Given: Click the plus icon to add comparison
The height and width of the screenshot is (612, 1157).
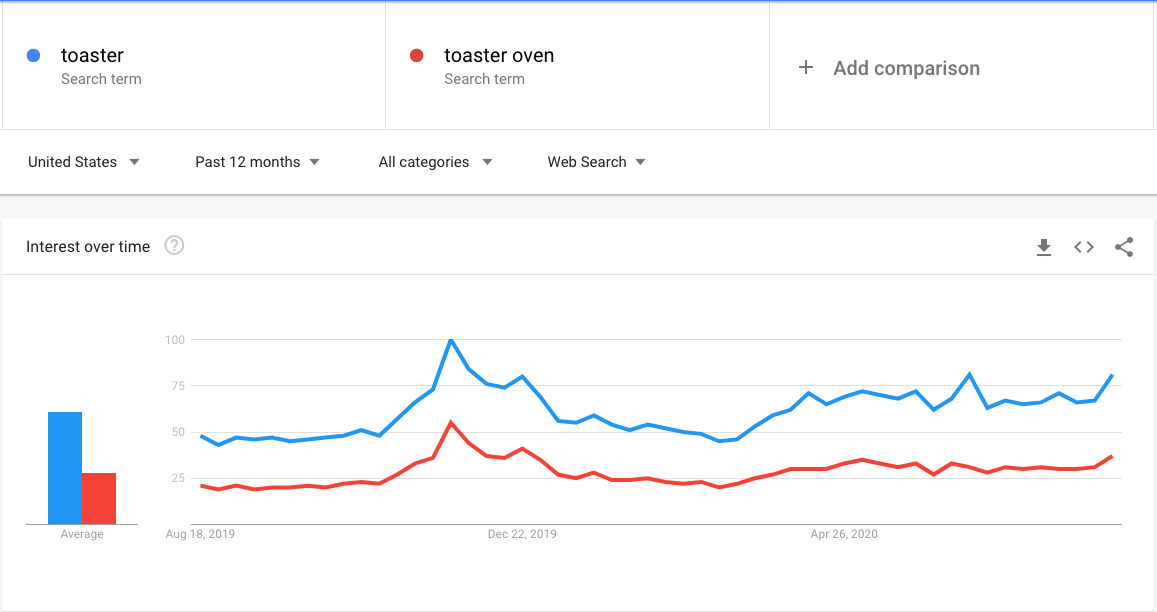Looking at the screenshot, I should point(806,68).
